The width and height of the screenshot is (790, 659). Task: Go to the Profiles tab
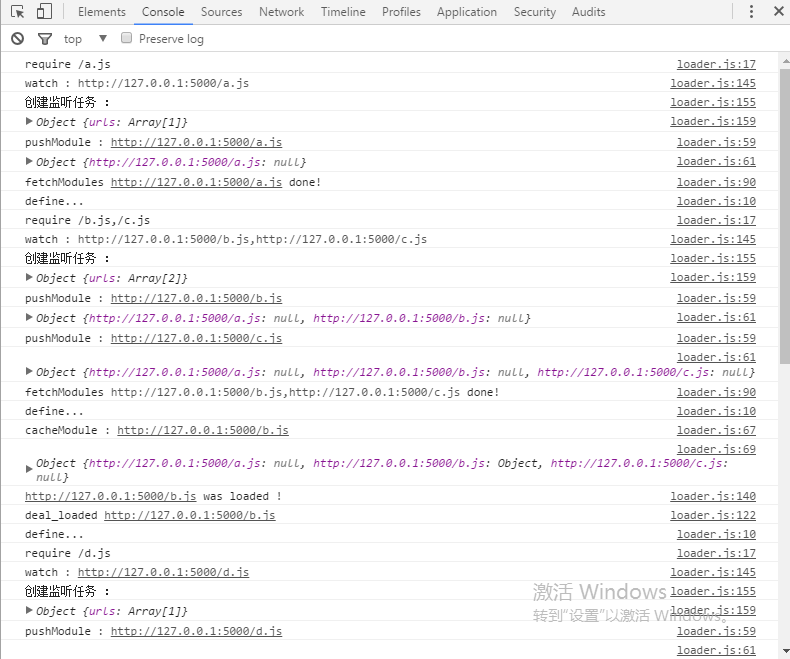pyautogui.click(x=401, y=12)
